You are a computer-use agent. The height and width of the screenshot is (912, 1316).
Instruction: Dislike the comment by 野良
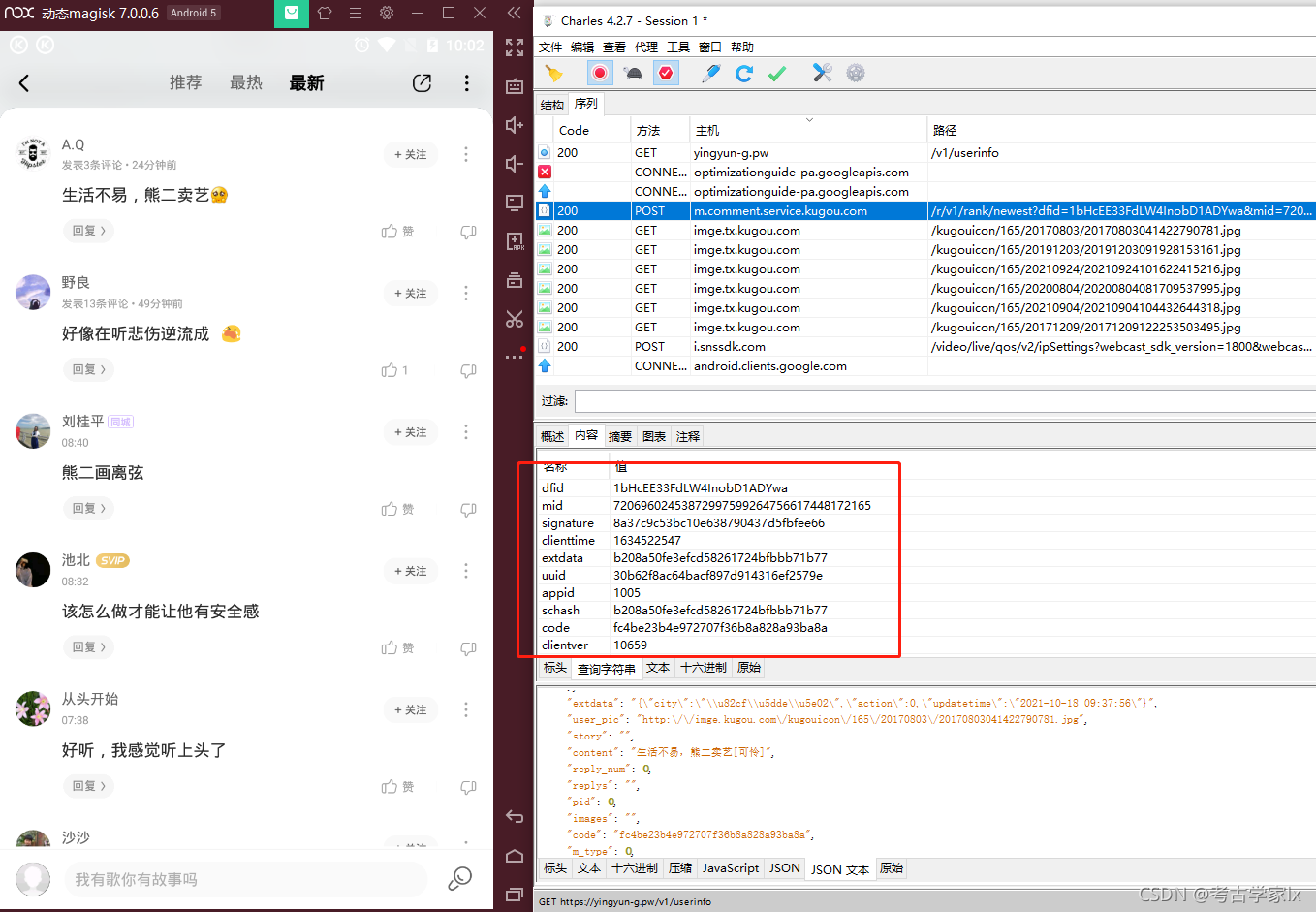coord(468,370)
